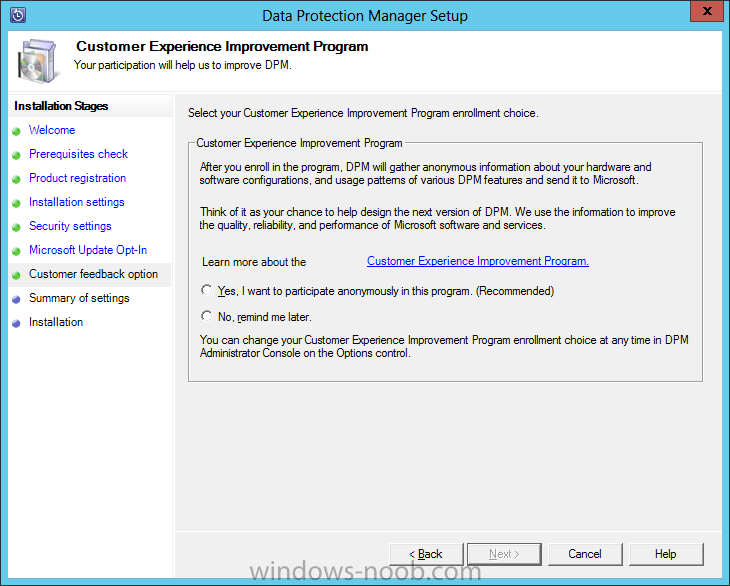Click the setup disc and box icon
This screenshot has height=586, width=730.
(38, 61)
